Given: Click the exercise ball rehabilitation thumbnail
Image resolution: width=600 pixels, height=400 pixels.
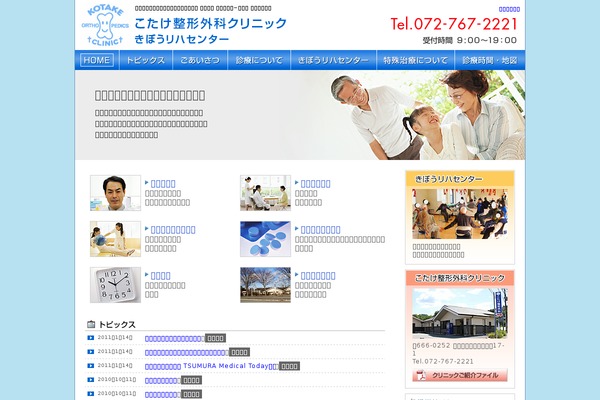Looking at the screenshot, I should 116,239.
